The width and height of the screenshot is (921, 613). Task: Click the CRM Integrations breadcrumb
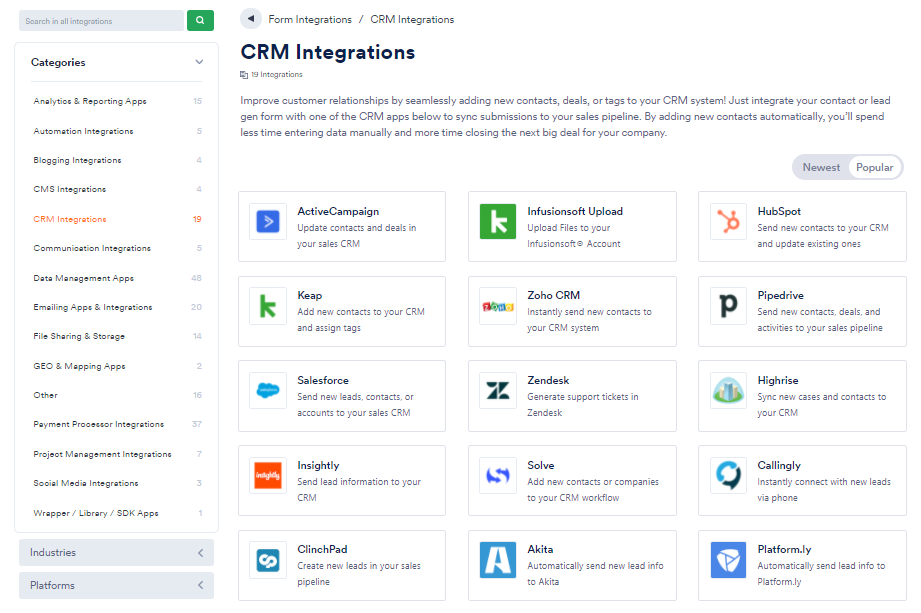pyautogui.click(x=412, y=19)
